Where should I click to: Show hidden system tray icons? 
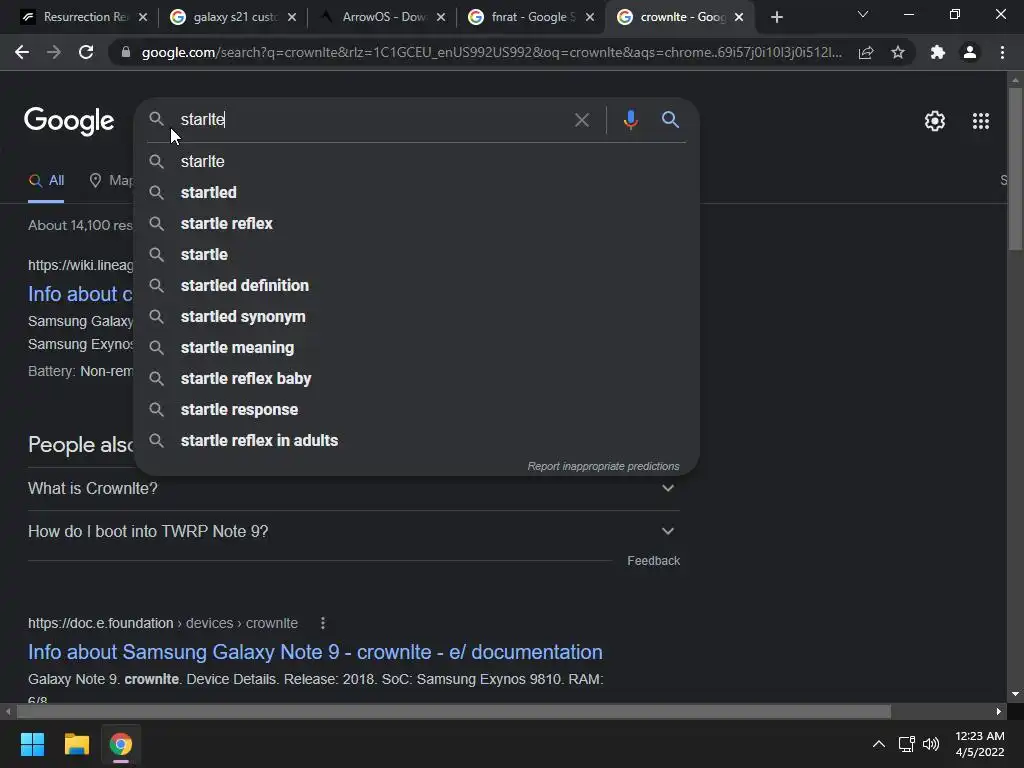tap(879, 744)
